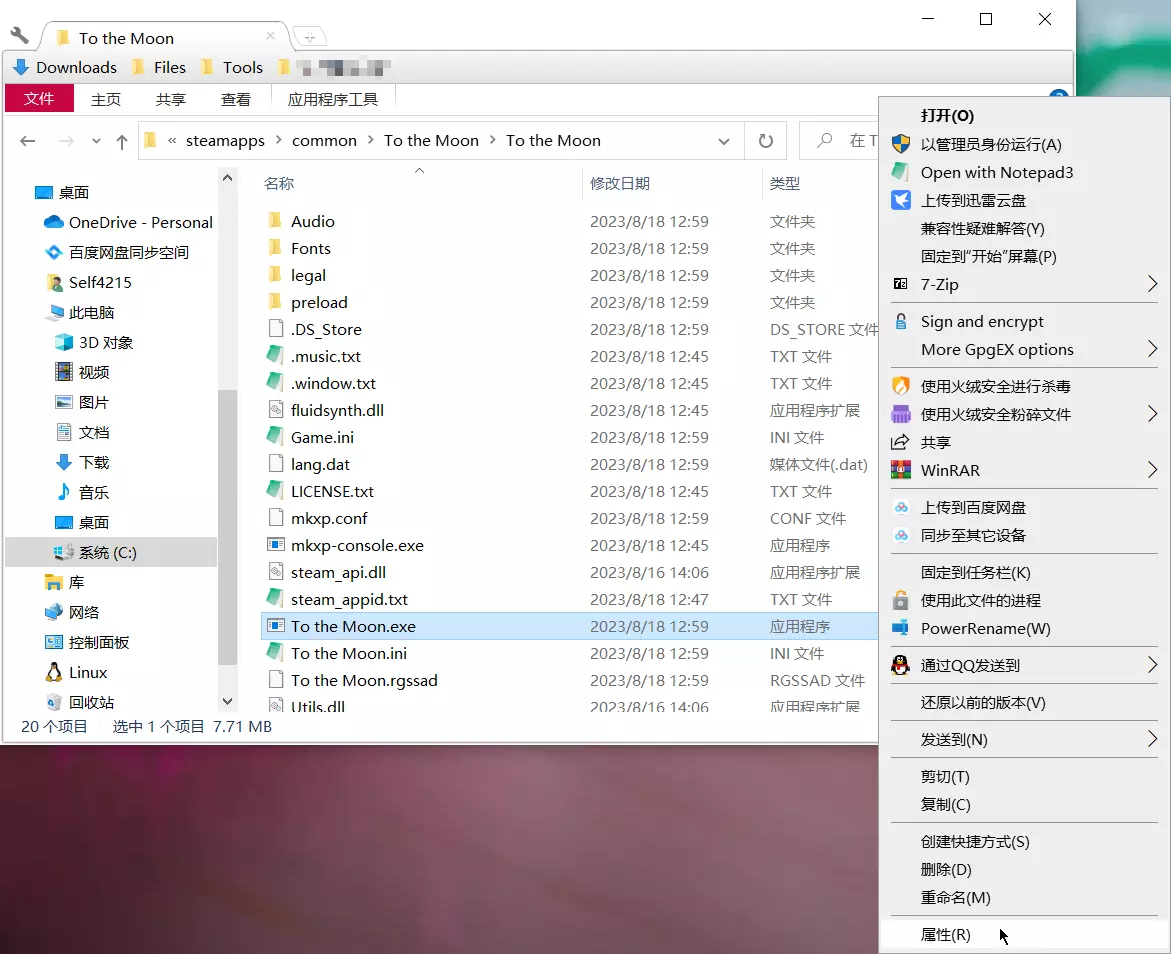Viewport: 1171px width, 954px height.
Task: Expand the hidden breadcrumb chevron before steamapps
Action: tap(172, 140)
